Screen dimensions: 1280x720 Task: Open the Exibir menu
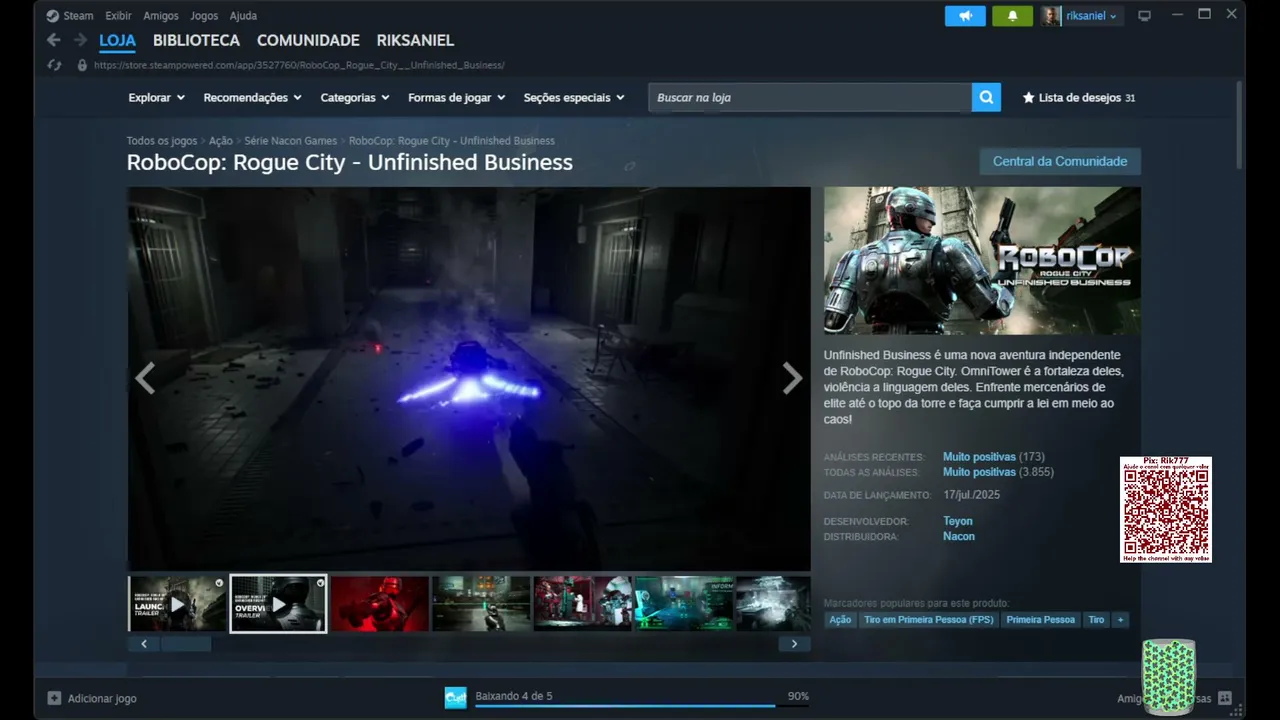pyautogui.click(x=118, y=16)
